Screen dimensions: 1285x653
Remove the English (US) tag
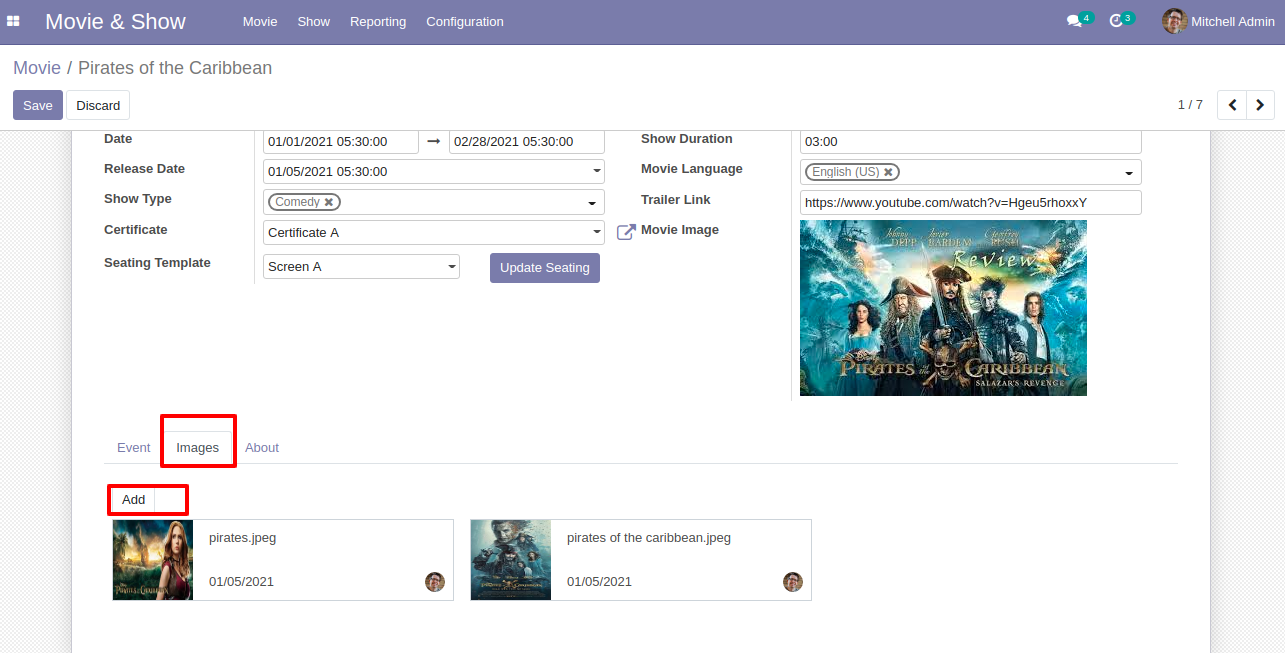(x=888, y=172)
